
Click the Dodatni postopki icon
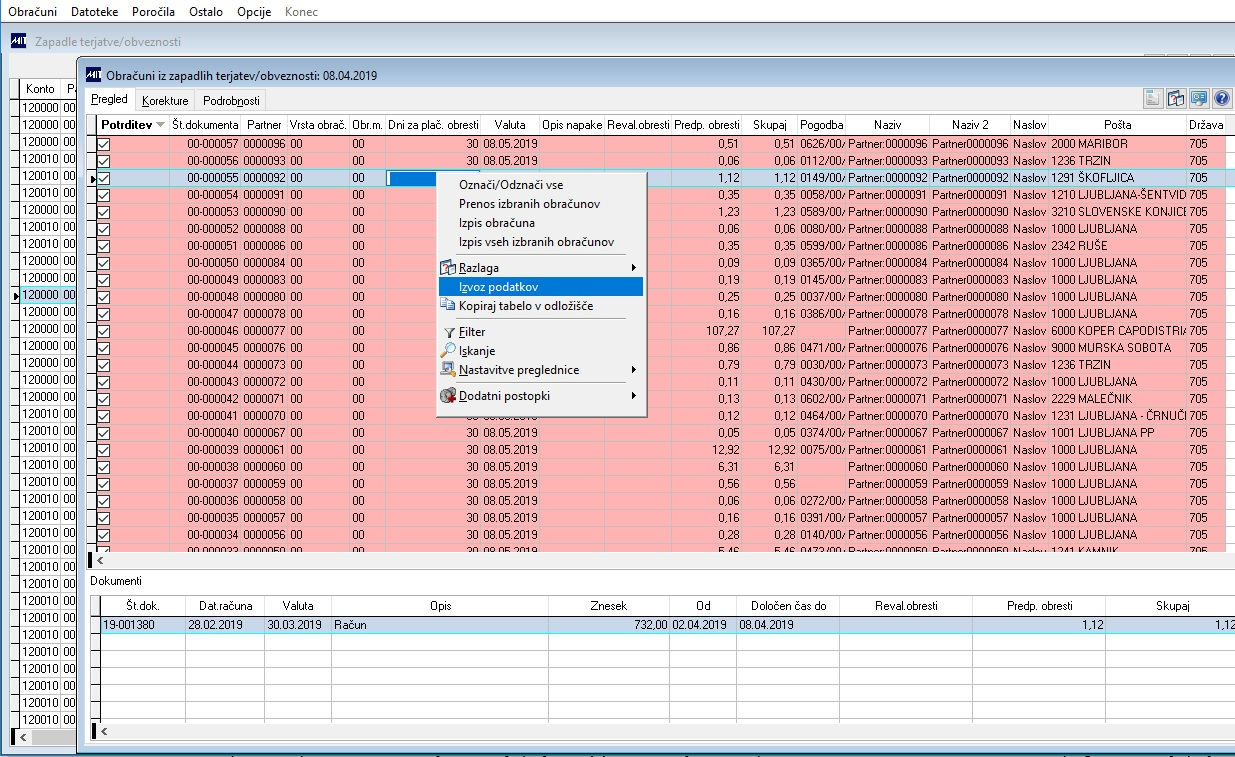point(449,396)
